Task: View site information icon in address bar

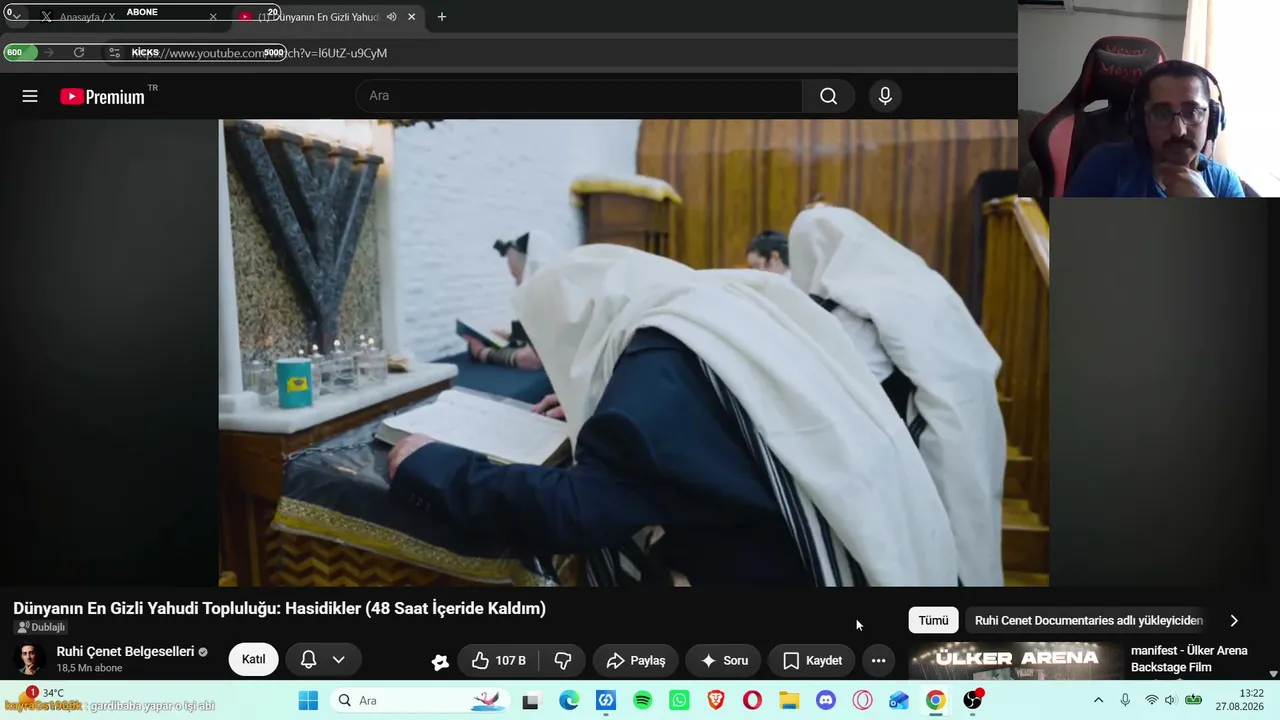Action: pyautogui.click(x=115, y=52)
